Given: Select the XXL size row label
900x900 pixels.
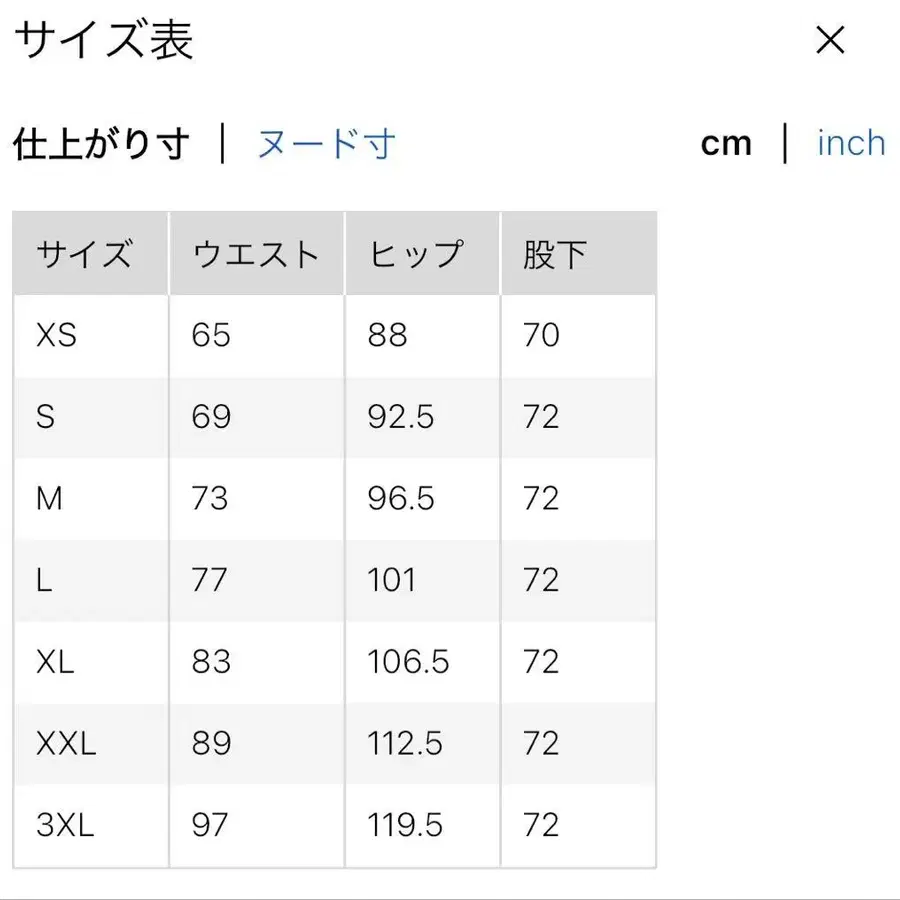Looking at the screenshot, I should [68, 744].
